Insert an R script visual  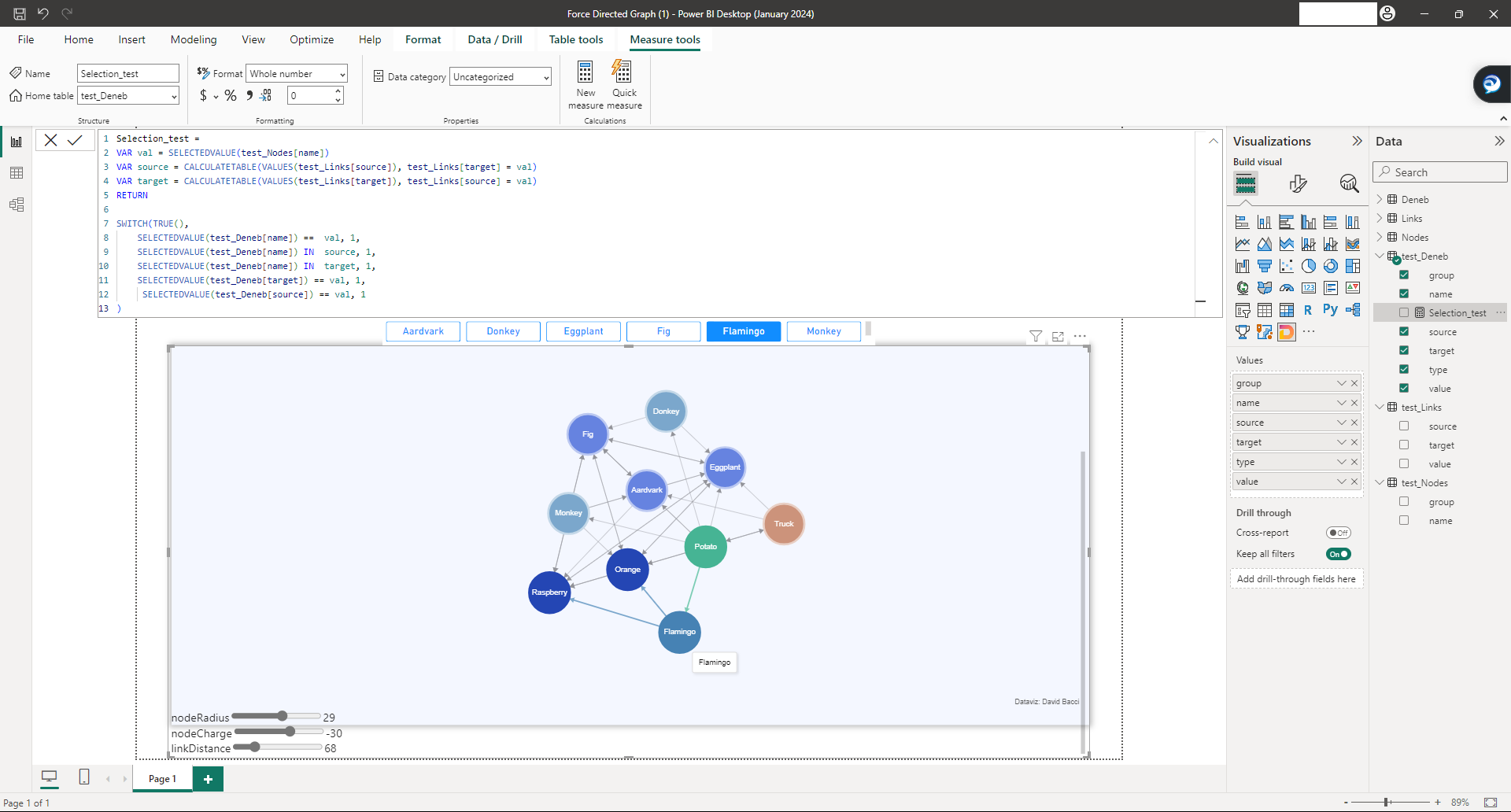(x=1308, y=309)
